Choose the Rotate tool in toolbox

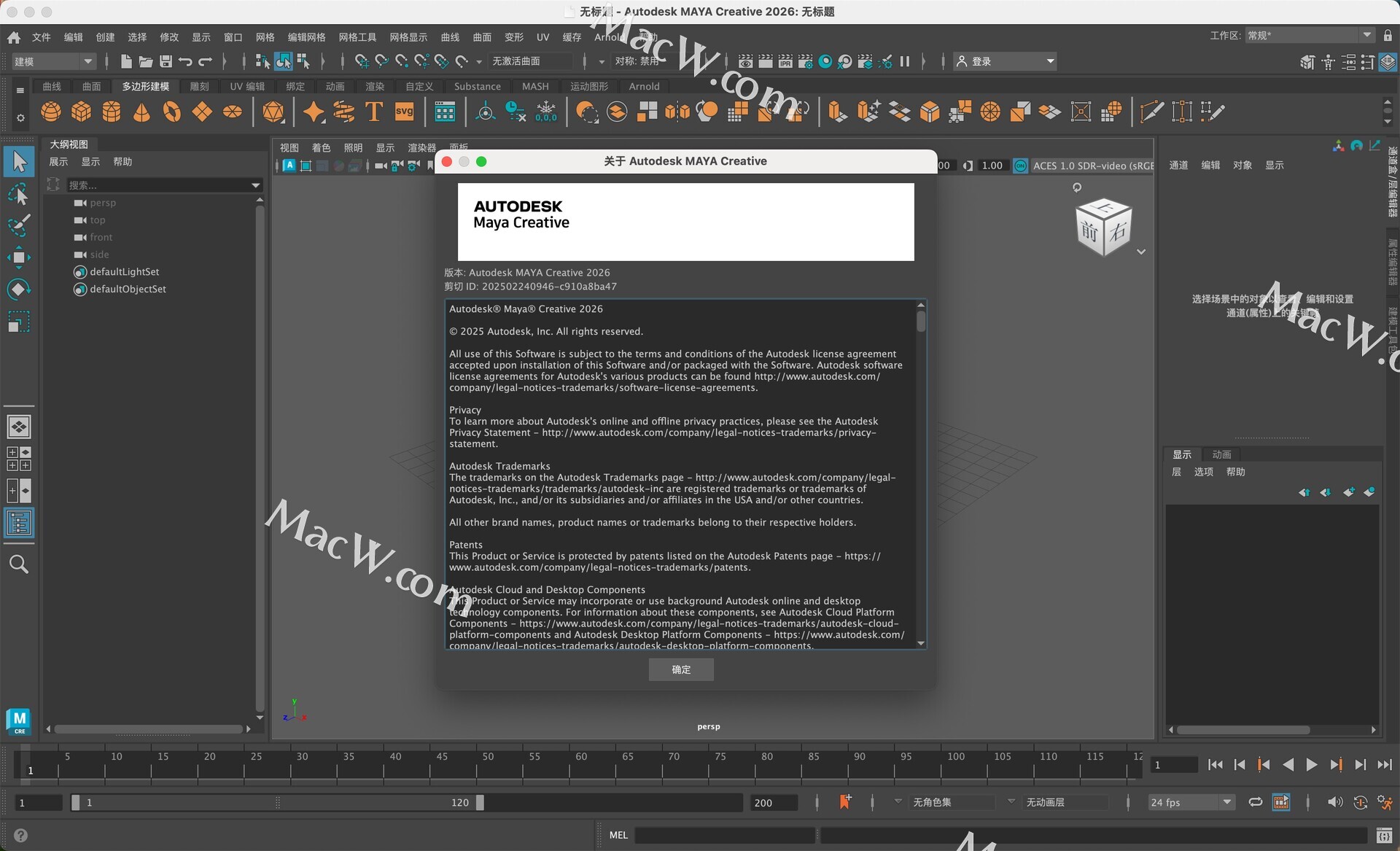19,290
